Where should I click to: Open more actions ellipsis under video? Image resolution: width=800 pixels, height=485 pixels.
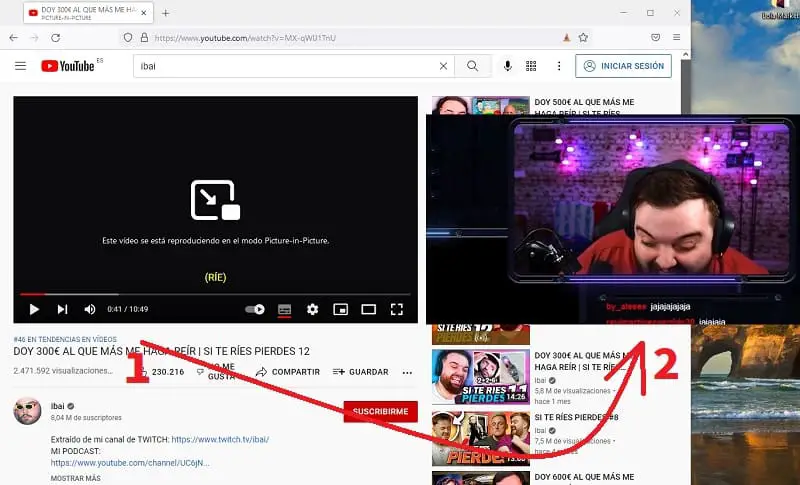click(x=407, y=372)
